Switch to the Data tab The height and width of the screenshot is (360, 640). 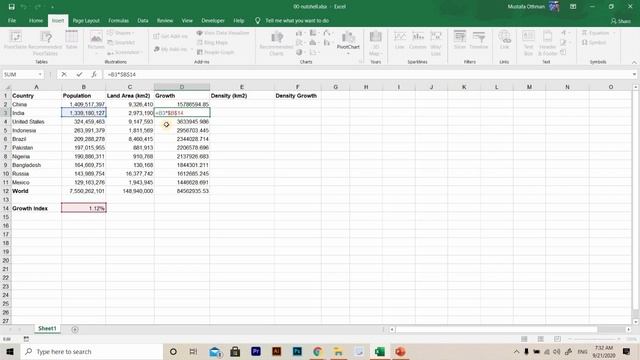coord(143,20)
